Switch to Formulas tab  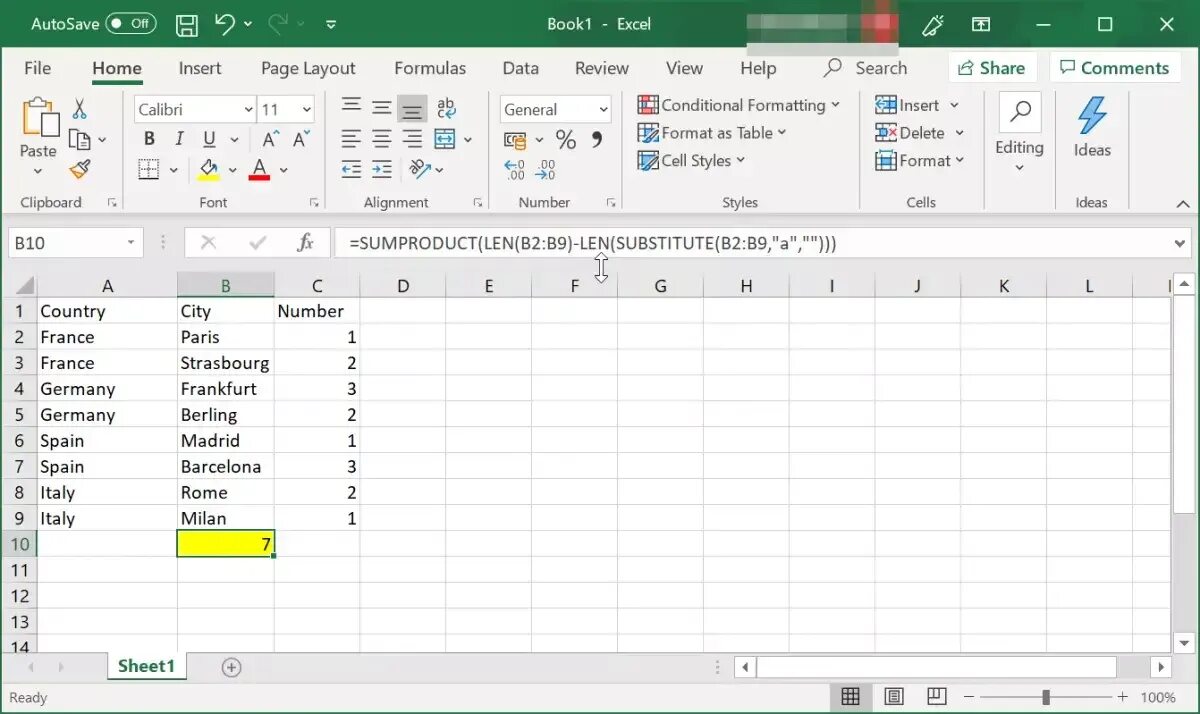coord(430,68)
